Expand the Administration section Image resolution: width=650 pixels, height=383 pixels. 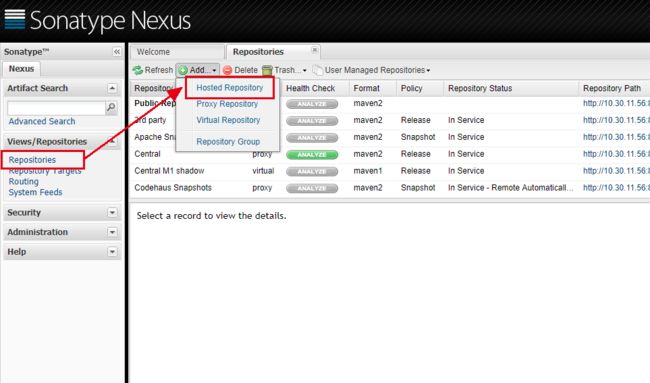coord(112,232)
